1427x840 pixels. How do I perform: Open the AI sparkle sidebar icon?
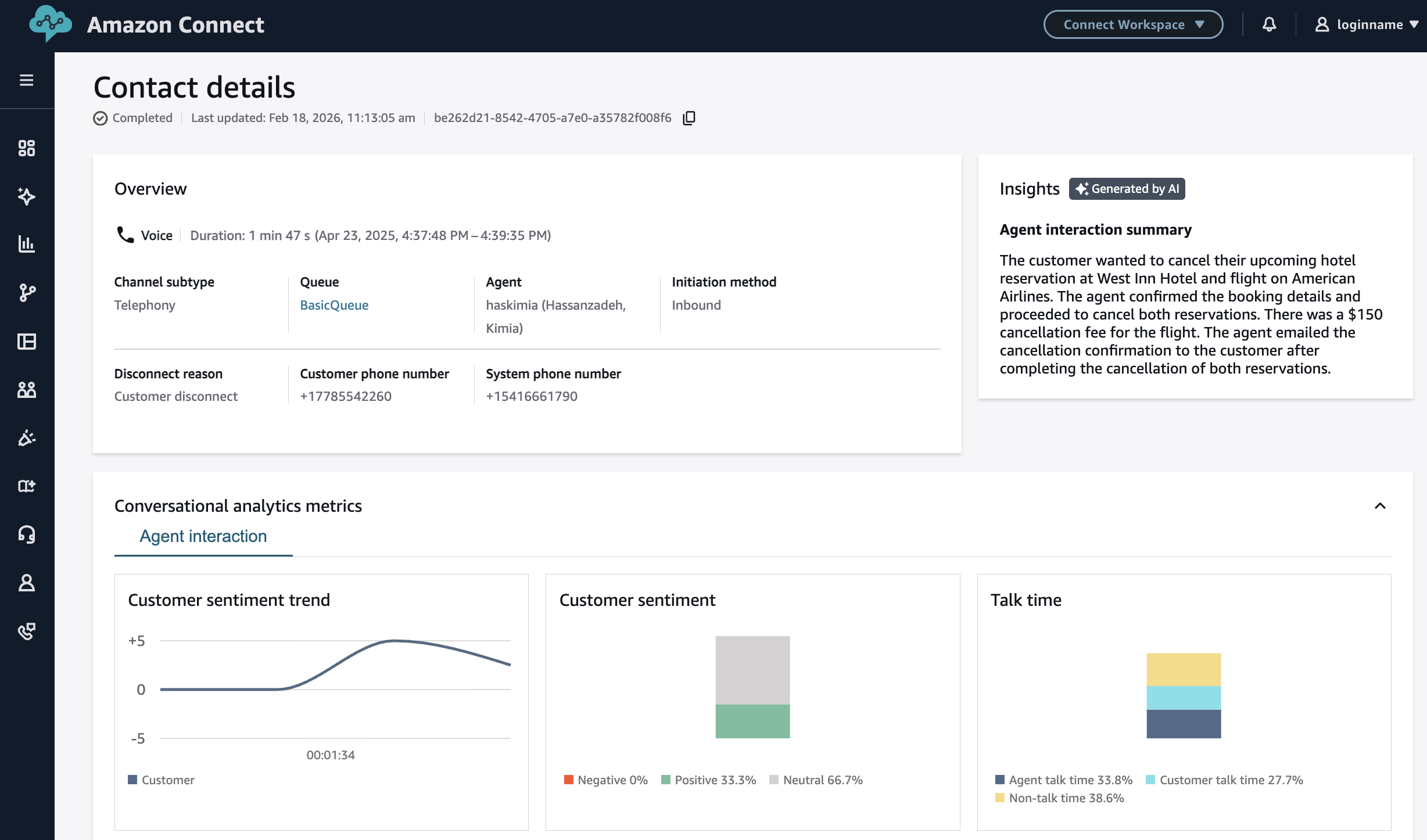pos(27,196)
